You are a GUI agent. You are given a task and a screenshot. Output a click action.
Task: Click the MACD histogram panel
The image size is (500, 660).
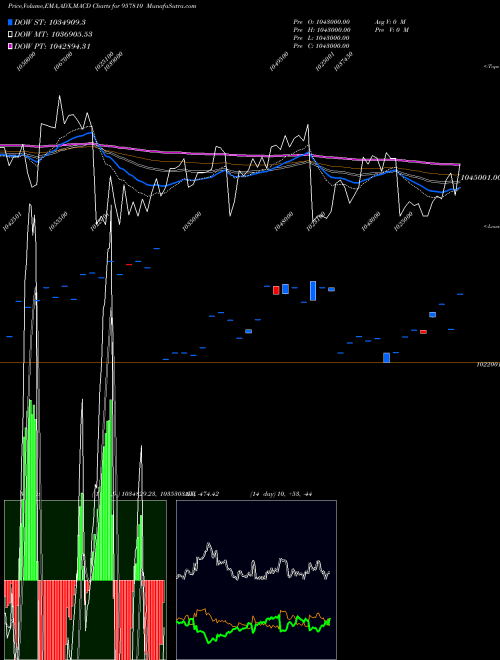85,580
